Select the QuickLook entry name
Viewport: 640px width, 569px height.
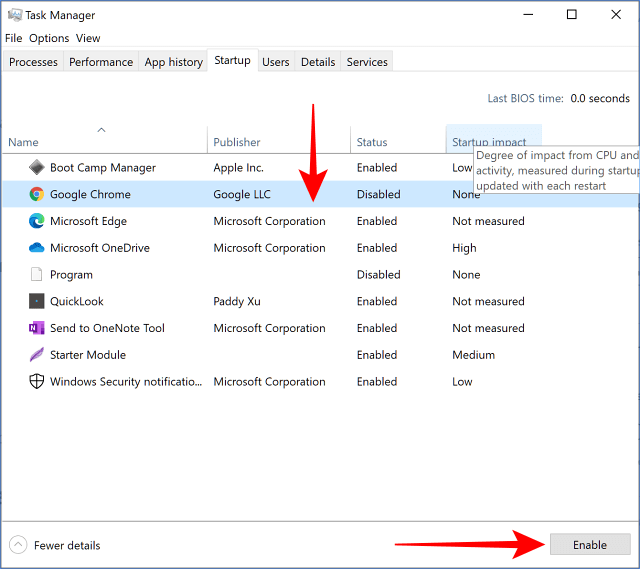[x=77, y=301]
